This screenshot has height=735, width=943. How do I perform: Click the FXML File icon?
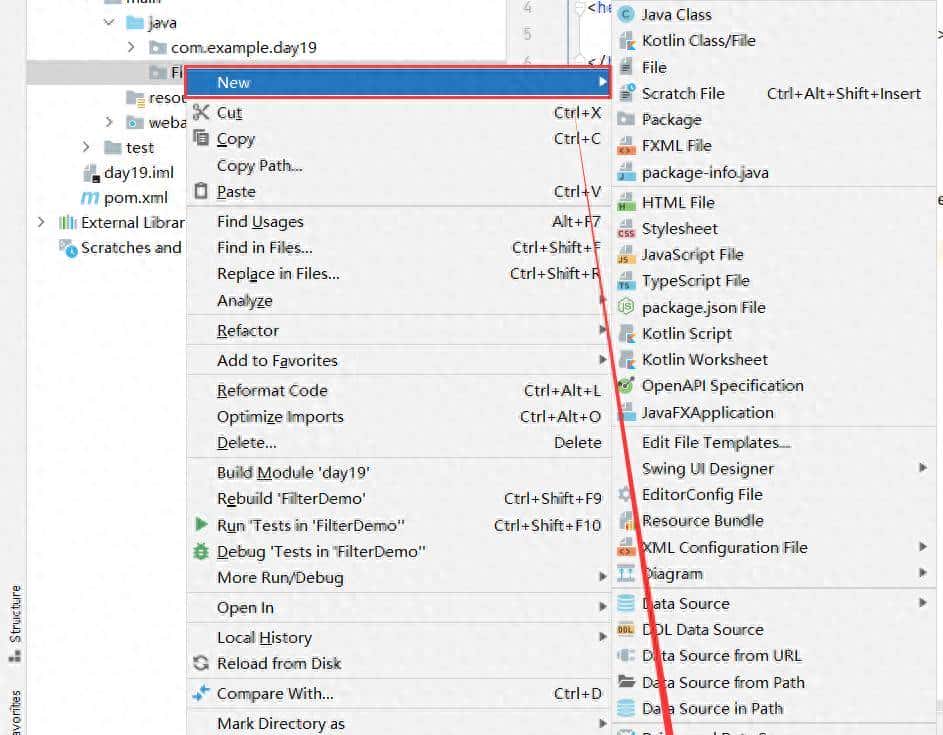click(627, 146)
